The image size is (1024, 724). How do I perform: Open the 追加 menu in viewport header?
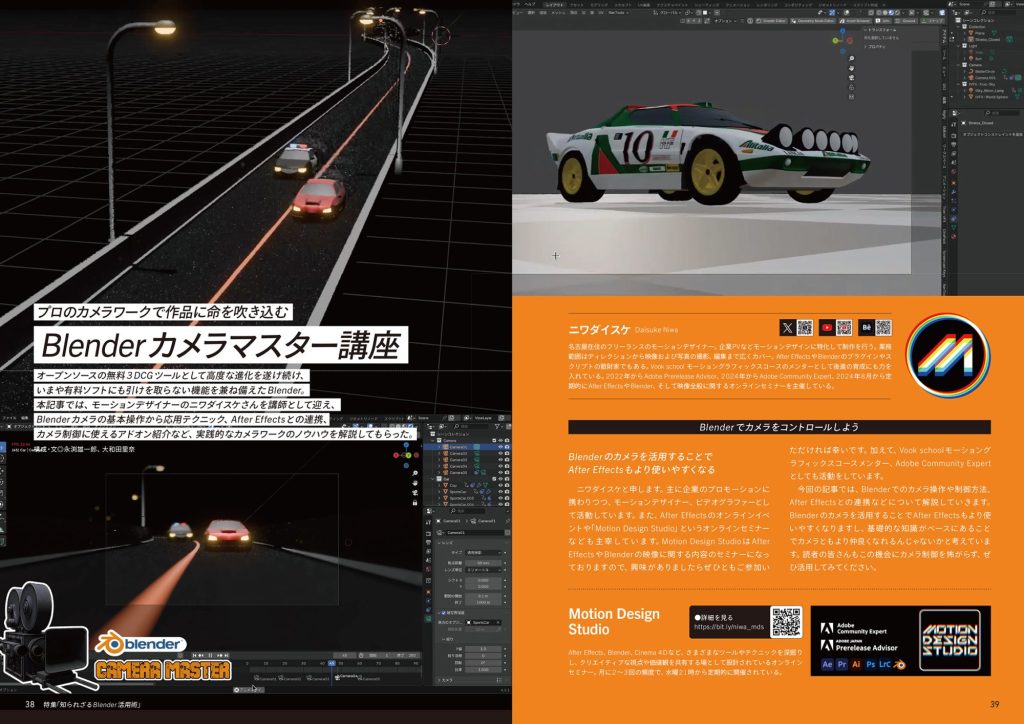[543, 12]
